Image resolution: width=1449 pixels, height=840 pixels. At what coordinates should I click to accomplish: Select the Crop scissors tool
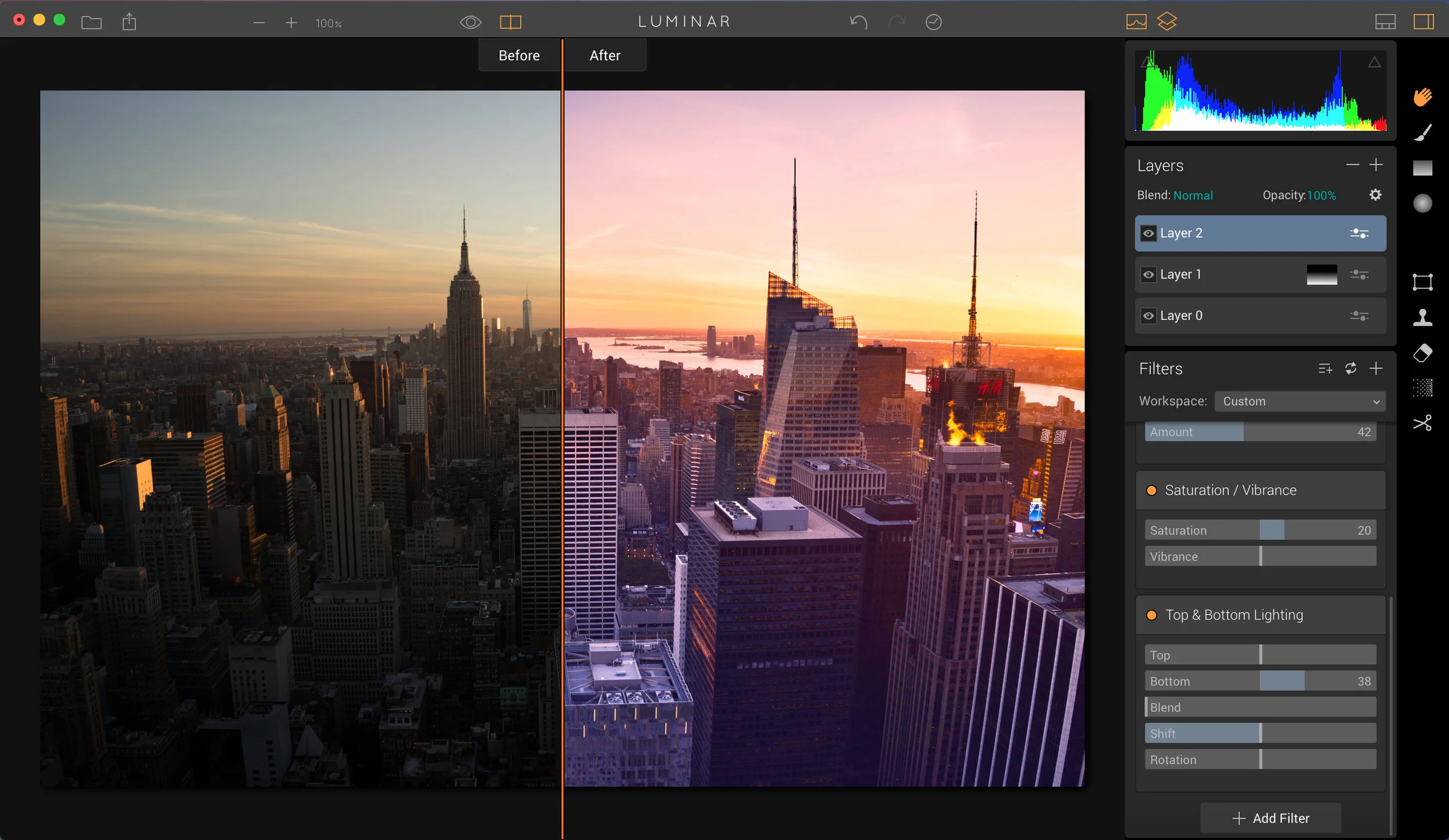[1423, 423]
